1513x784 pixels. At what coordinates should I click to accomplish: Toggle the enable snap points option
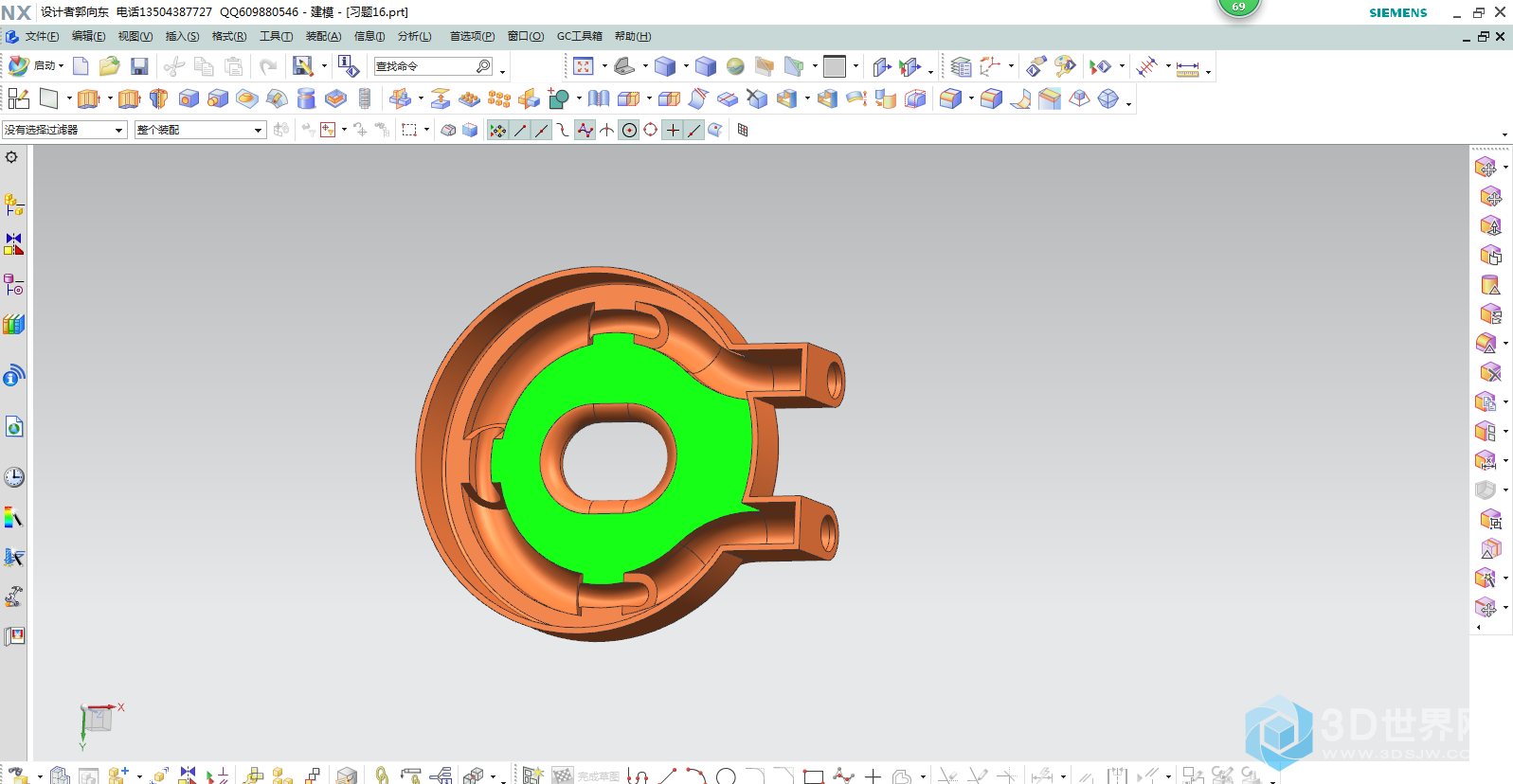(x=497, y=130)
